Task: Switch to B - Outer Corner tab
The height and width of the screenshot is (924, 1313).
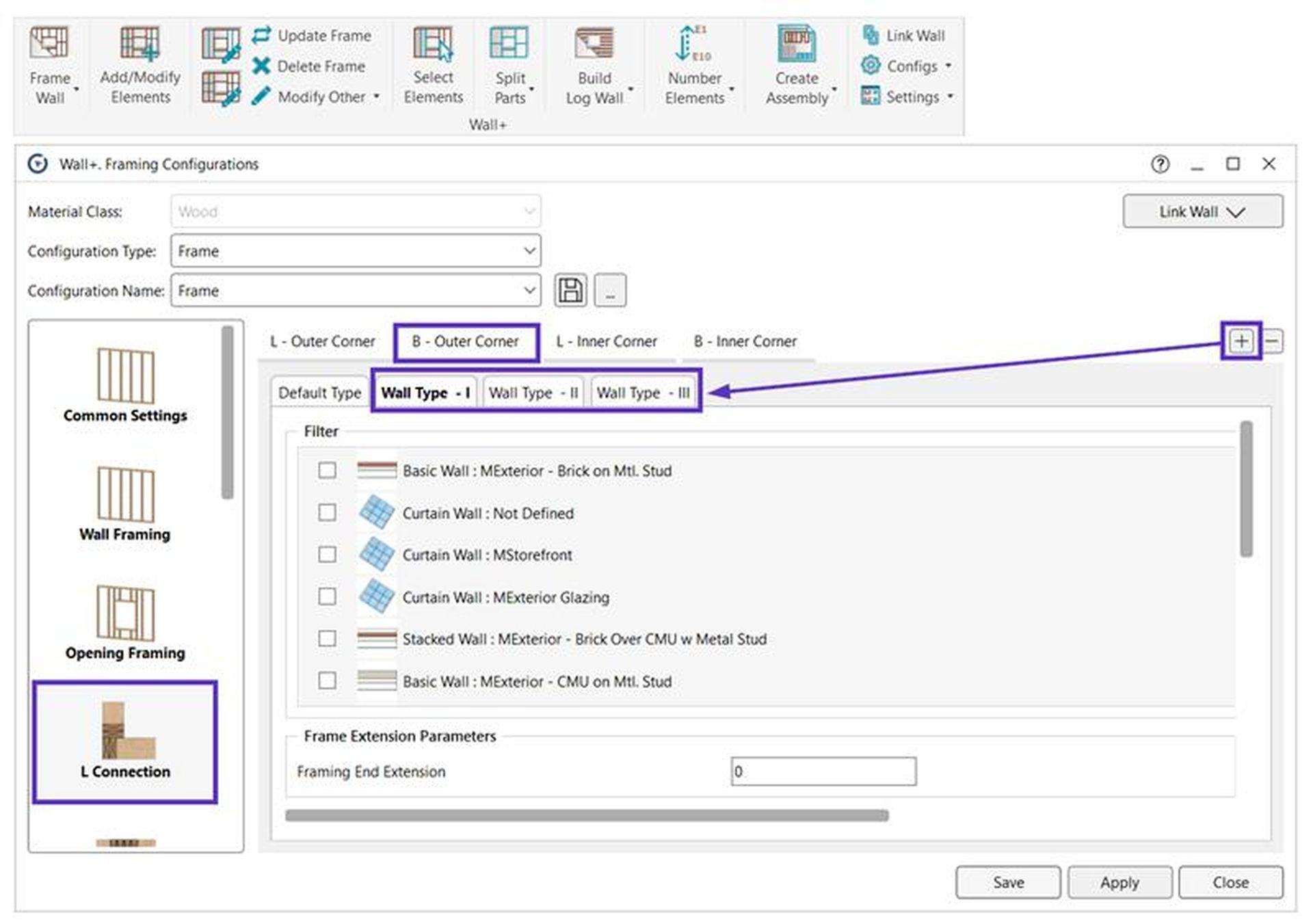Action: [x=466, y=341]
